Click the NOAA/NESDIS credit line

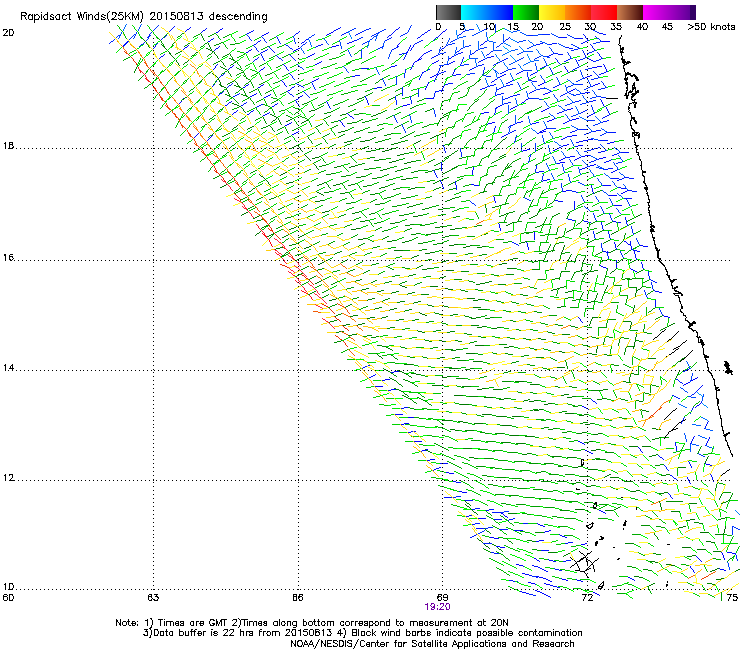click(x=432, y=643)
